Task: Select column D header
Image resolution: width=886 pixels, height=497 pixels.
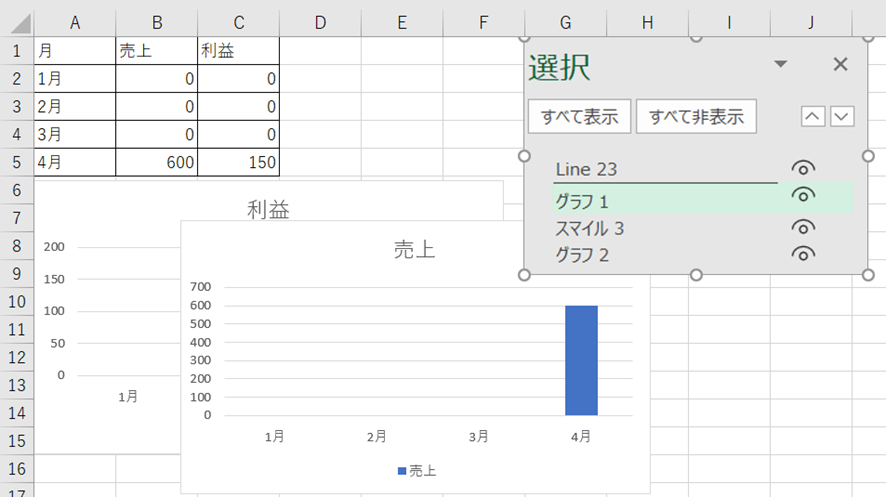Action: [x=320, y=22]
